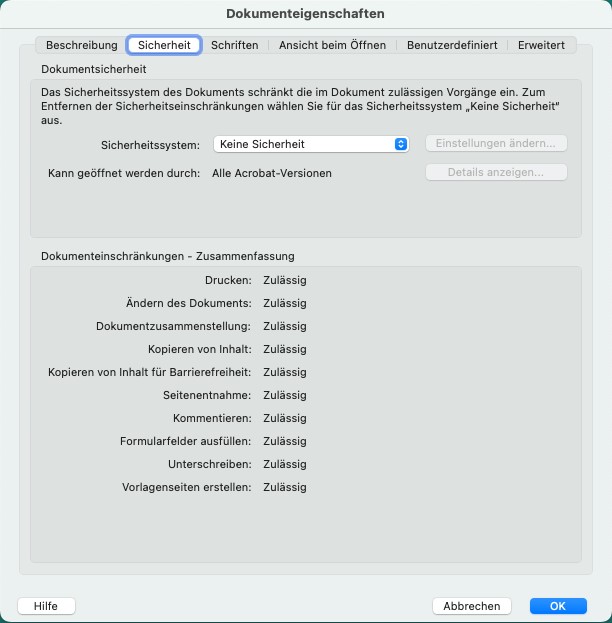Screen dimensions: 612x623
Task: Click the Seitenentnahme label
Action: point(207,395)
